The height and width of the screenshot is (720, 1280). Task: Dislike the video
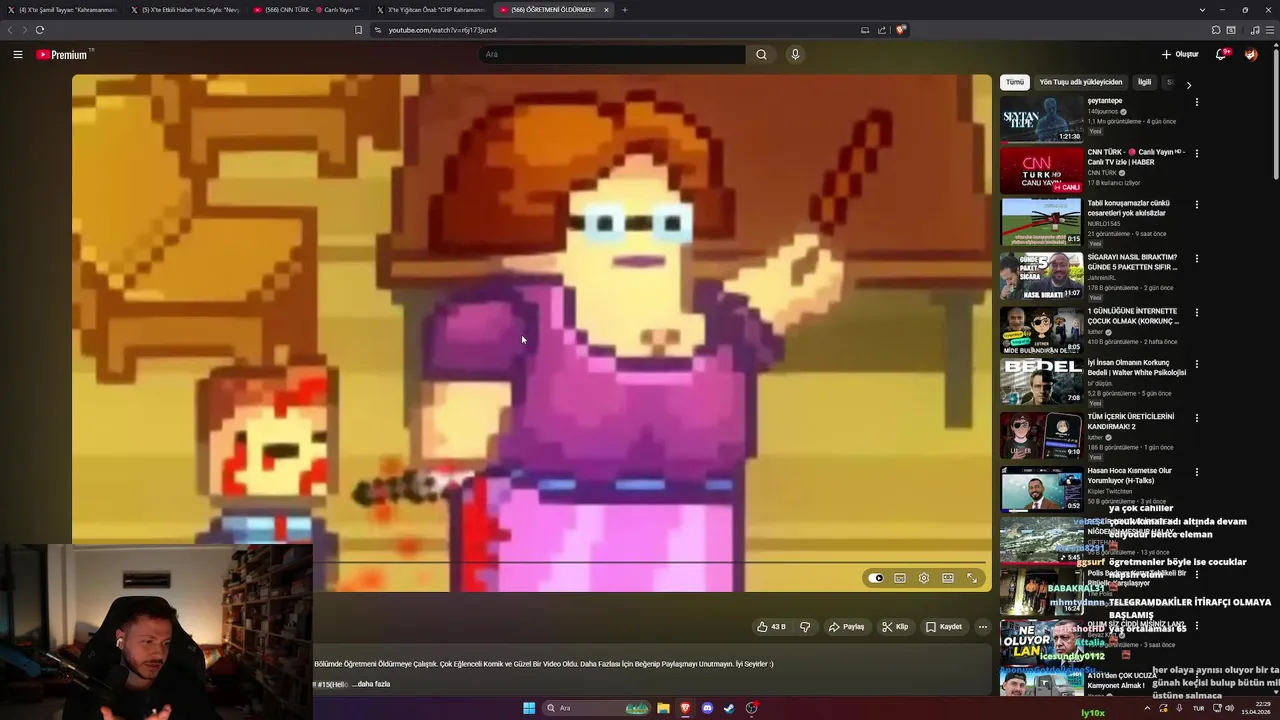click(805, 627)
